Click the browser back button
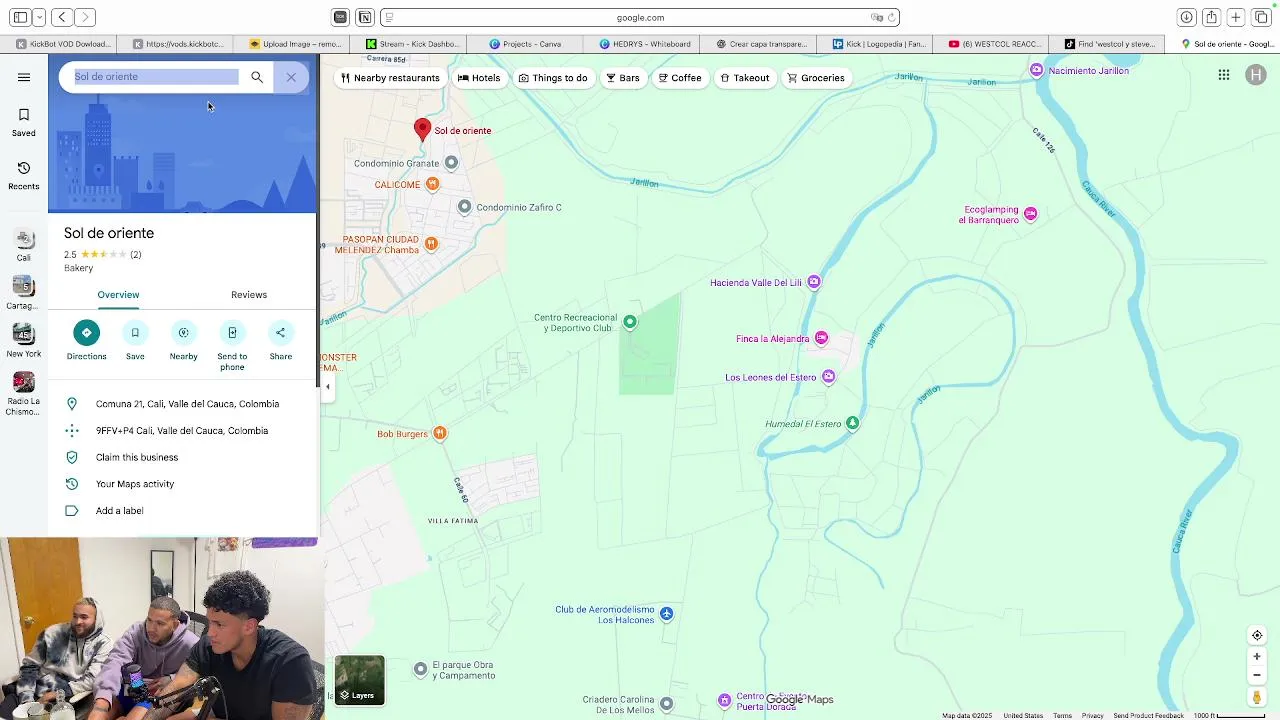1280x720 pixels. tap(62, 17)
